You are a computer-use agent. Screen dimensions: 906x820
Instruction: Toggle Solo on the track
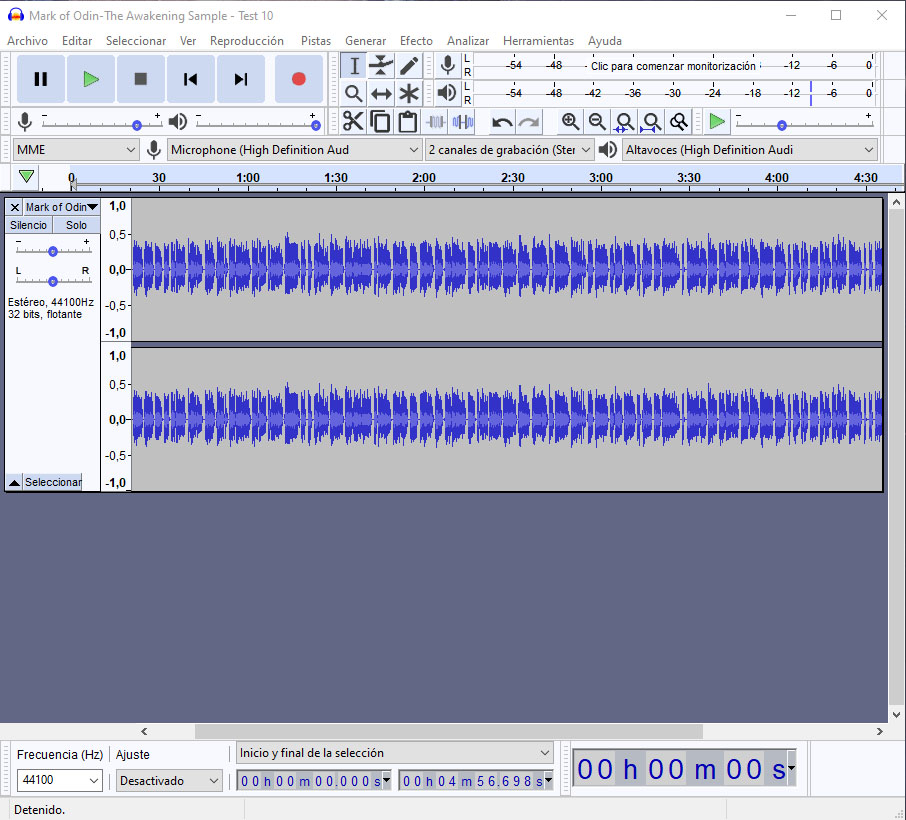[x=77, y=225]
